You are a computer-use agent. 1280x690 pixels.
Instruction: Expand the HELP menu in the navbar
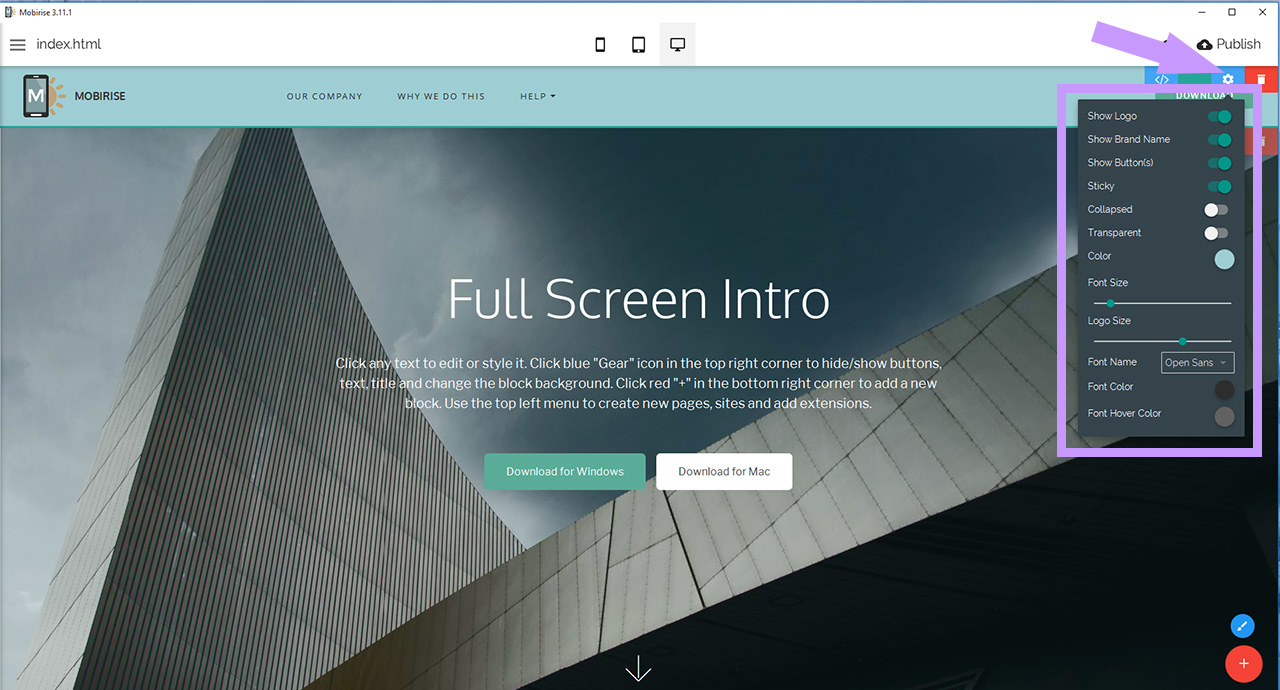coord(537,96)
